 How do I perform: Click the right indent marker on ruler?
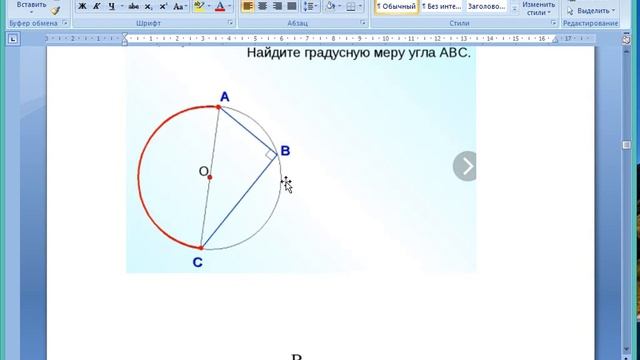555,40
